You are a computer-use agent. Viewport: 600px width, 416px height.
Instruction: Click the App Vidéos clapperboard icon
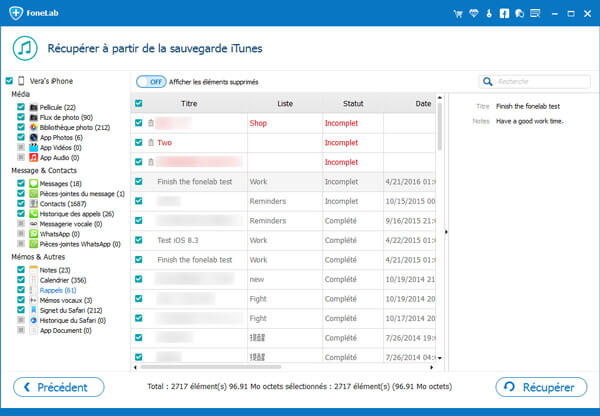tap(34, 147)
